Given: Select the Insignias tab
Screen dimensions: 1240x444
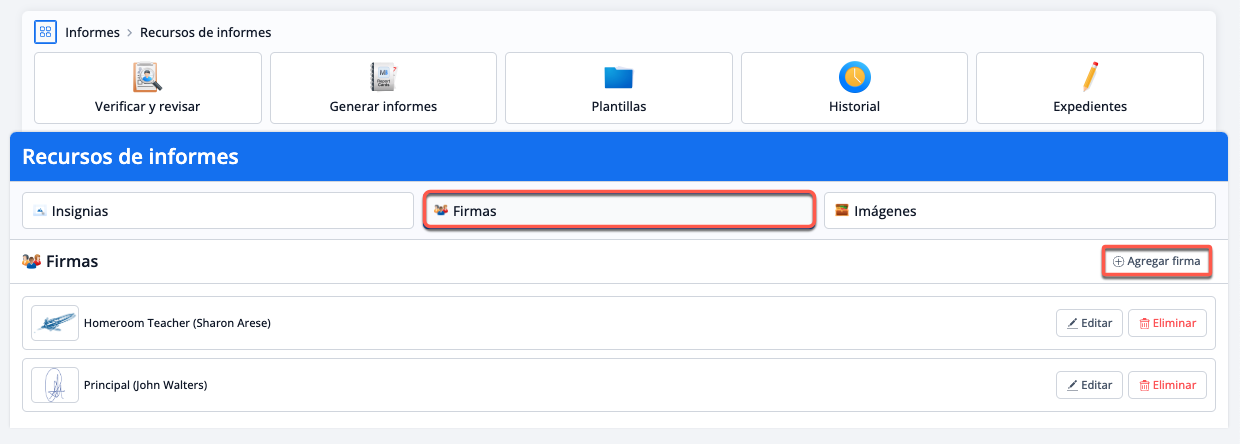Looking at the screenshot, I should pyautogui.click(x=217, y=211).
